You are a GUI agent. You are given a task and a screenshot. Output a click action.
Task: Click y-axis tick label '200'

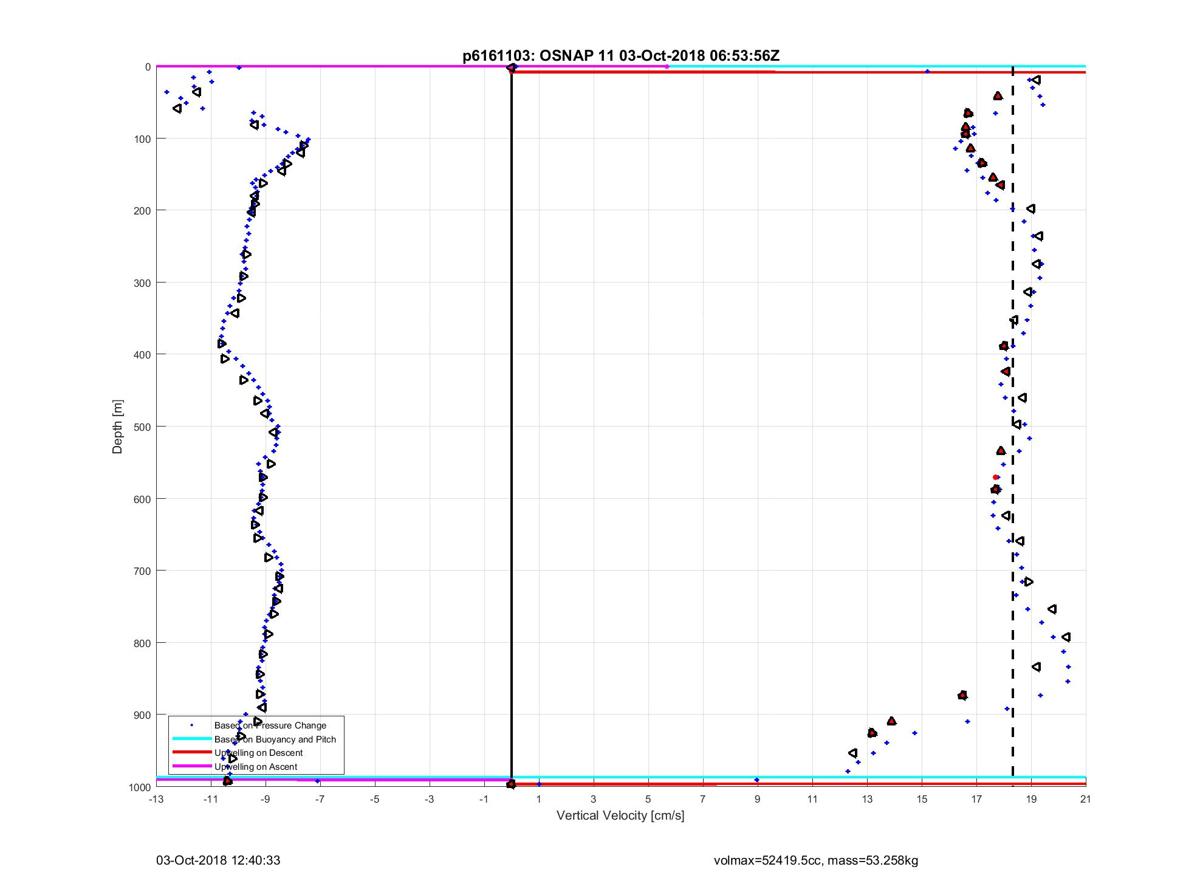point(140,211)
